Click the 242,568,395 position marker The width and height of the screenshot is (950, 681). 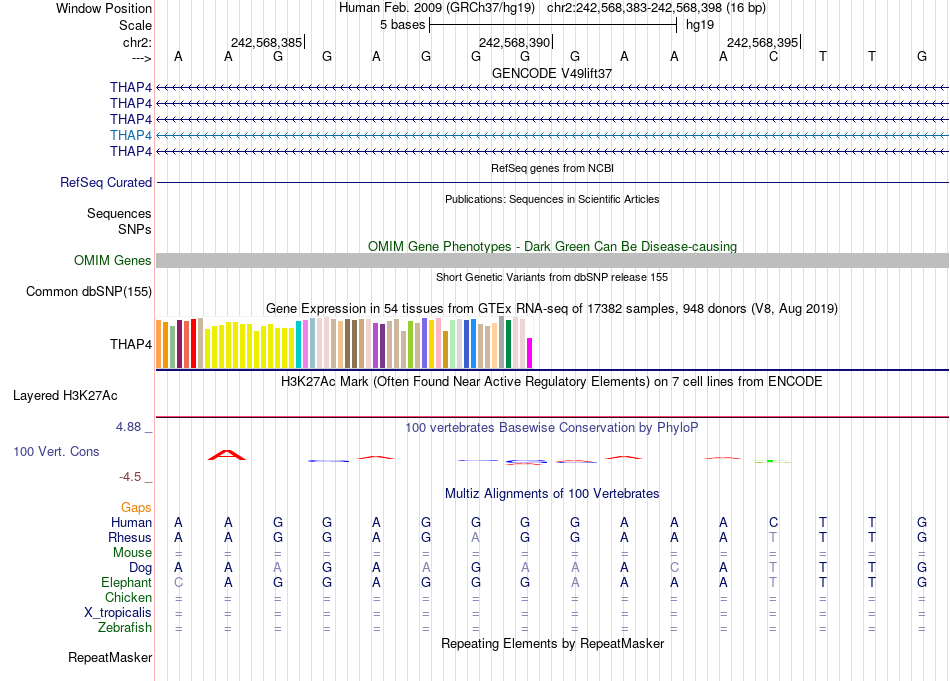pos(762,42)
